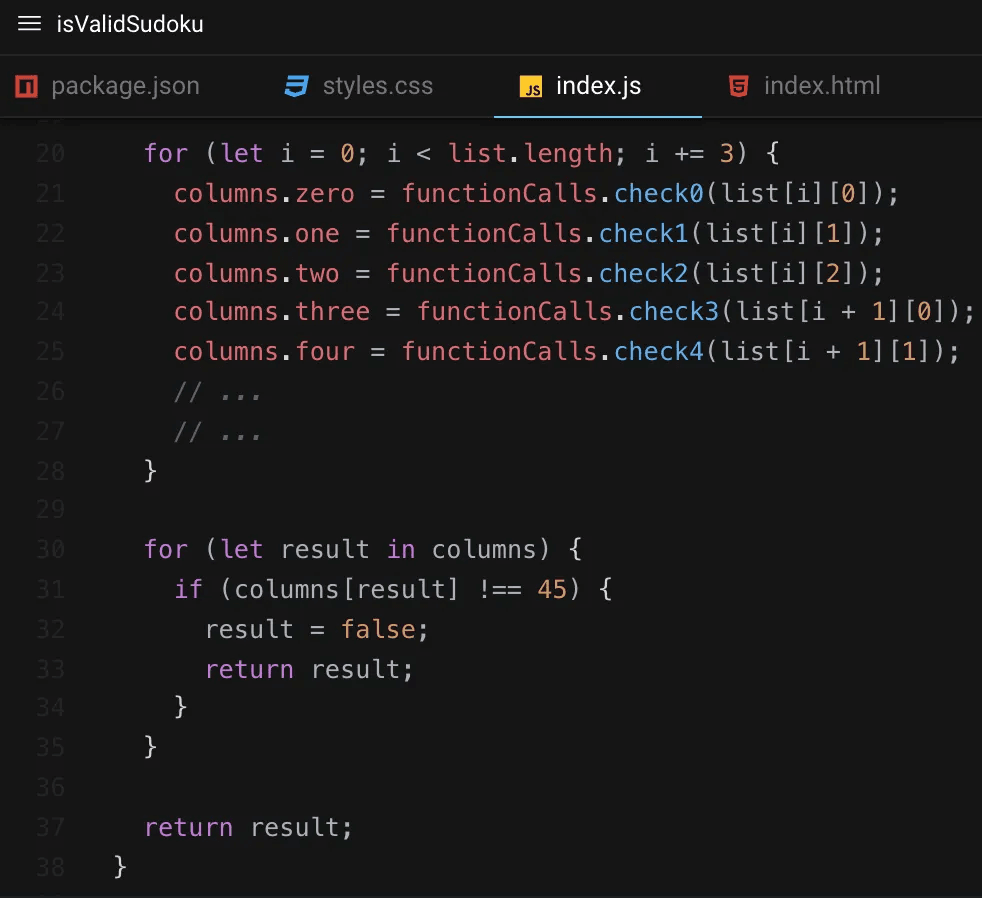Screen dimensions: 982x898
Task: Click the check3 function call
Action: click(674, 312)
